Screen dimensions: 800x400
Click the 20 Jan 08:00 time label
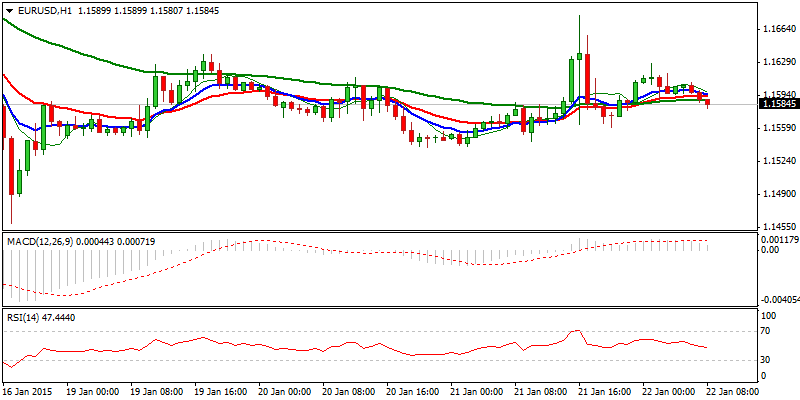346,391
